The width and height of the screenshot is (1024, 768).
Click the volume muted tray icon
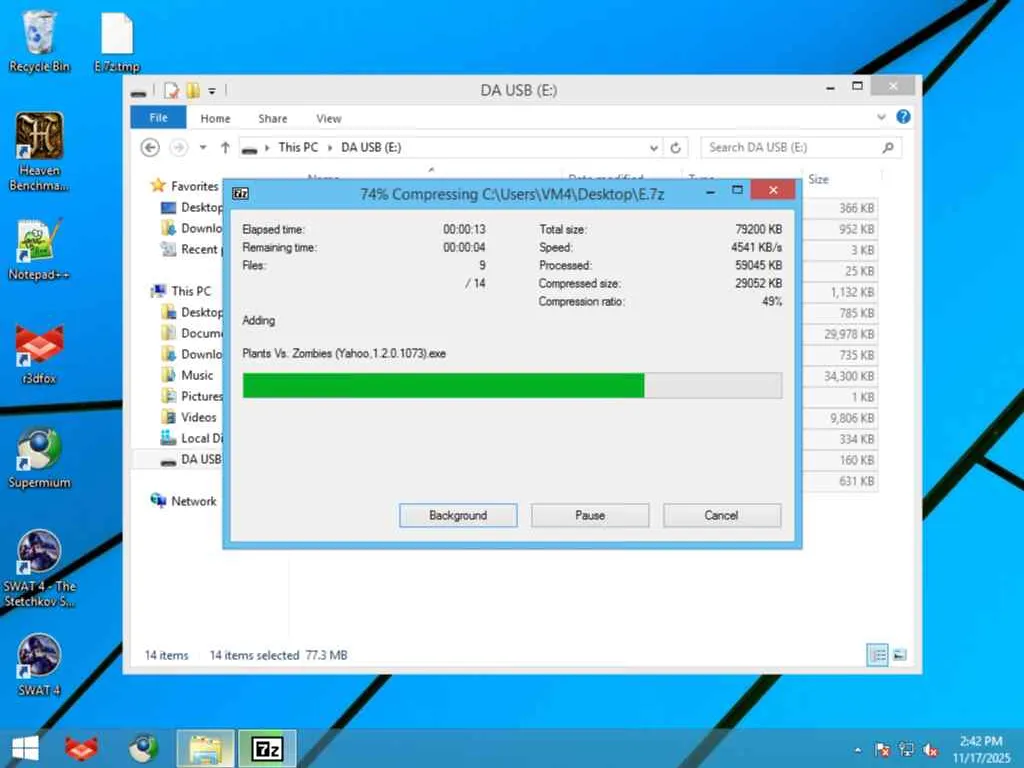click(931, 750)
